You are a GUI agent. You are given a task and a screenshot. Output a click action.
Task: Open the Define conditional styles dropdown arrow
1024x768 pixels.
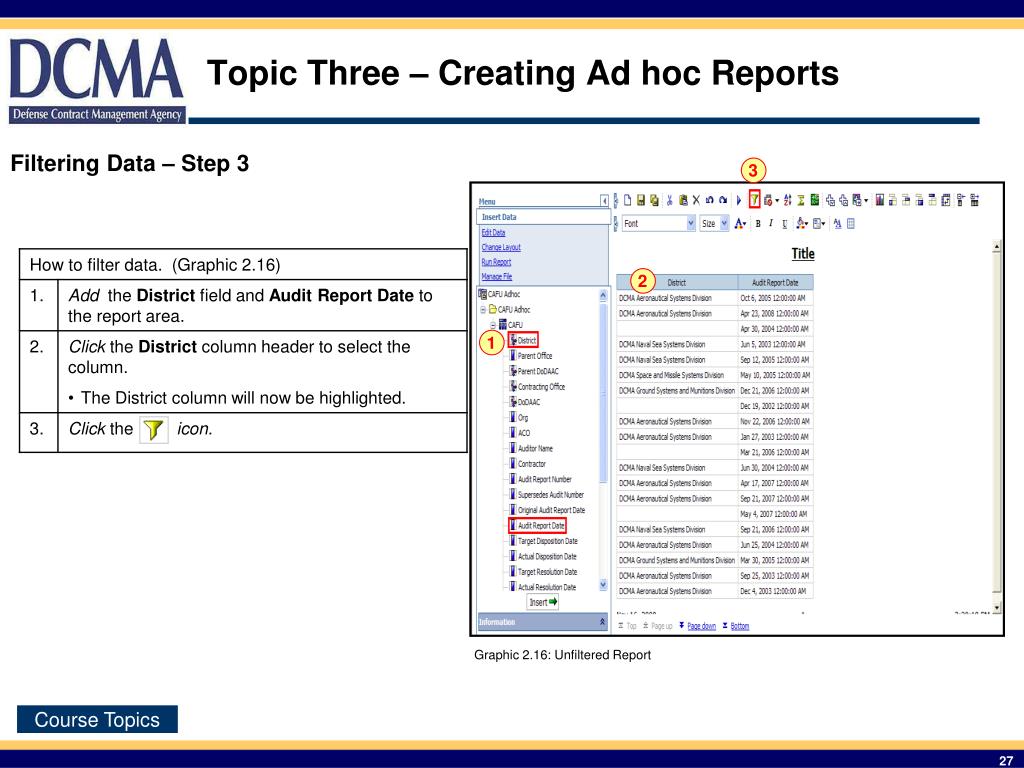tap(777, 200)
